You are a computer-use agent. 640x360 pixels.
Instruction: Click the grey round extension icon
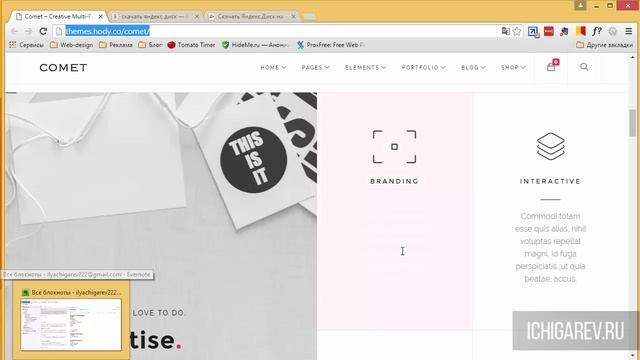[613, 31]
